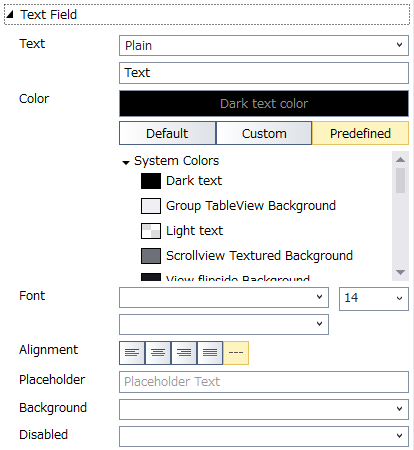The width and height of the screenshot is (414, 450).
Task: Select the Default color tab
Action: coord(167,133)
